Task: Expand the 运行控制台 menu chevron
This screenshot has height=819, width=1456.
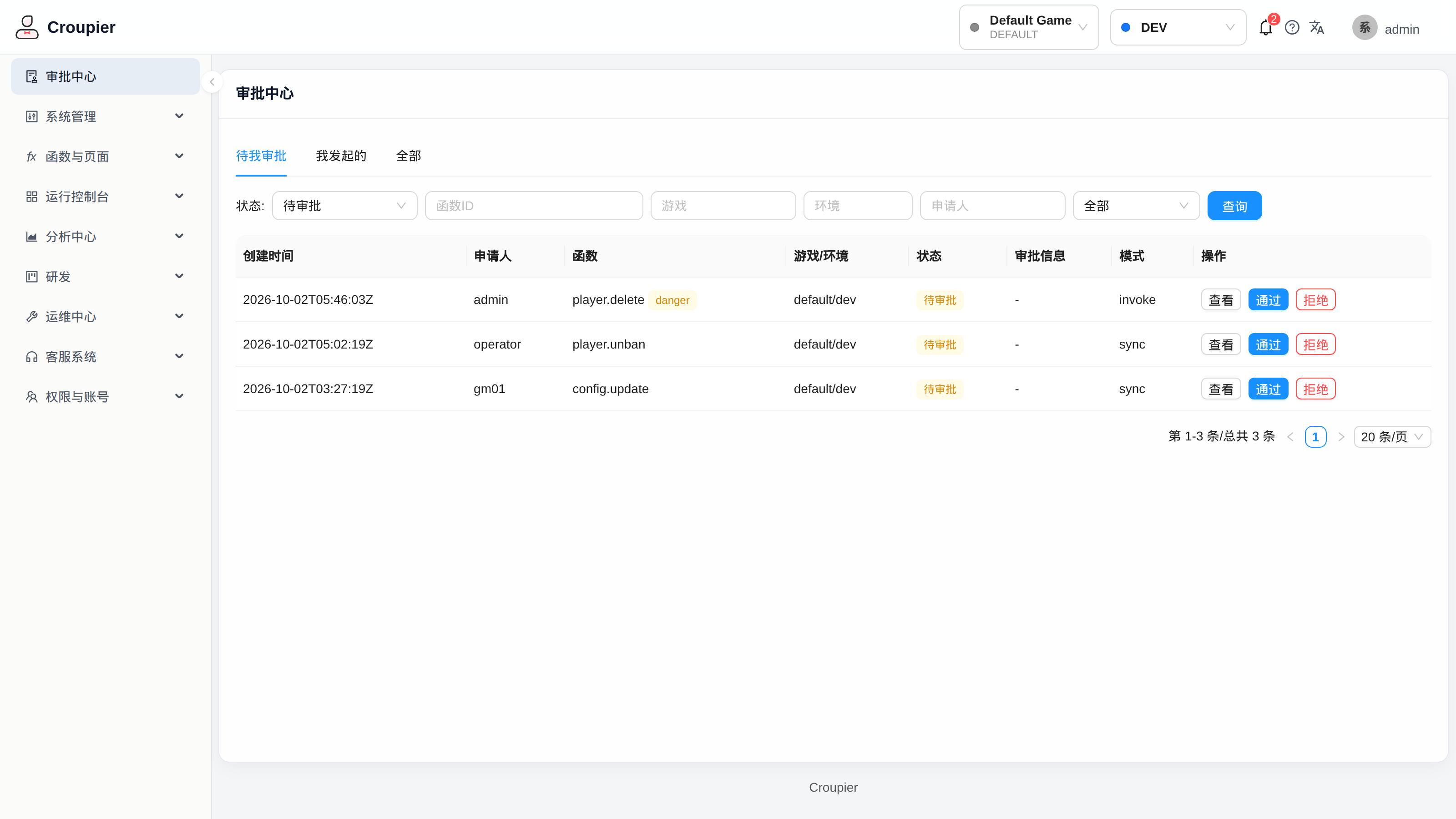Action: click(179, 197)
